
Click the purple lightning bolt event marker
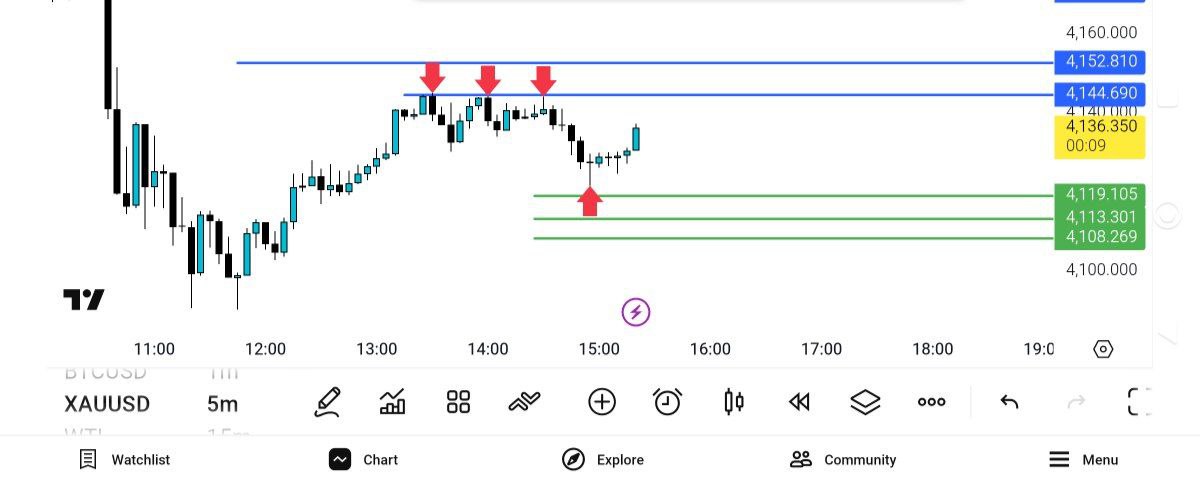(636, 312)
